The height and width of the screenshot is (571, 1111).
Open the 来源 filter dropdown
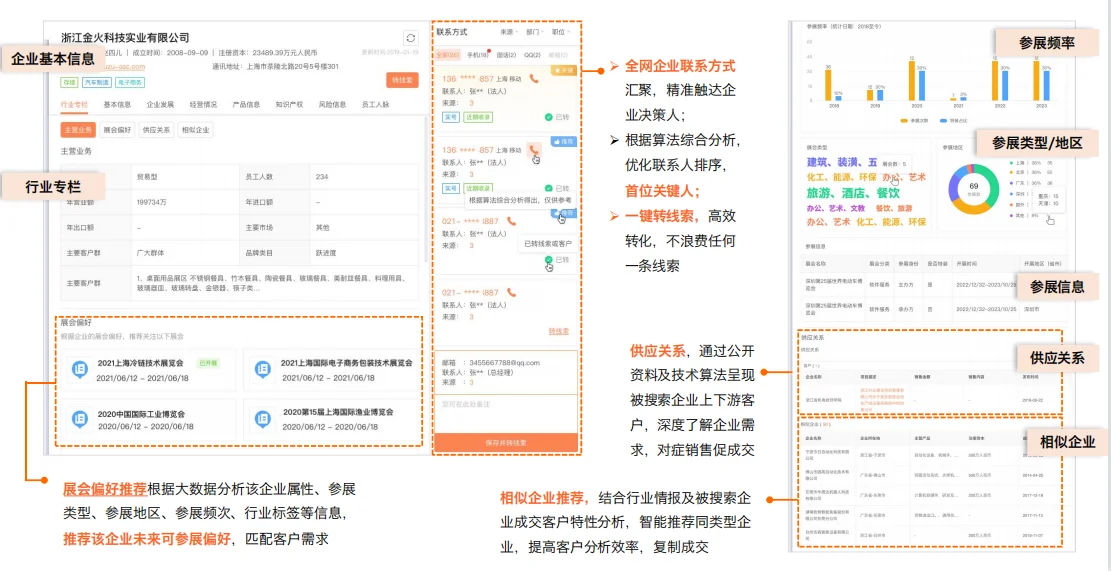[x=508, y=32]
